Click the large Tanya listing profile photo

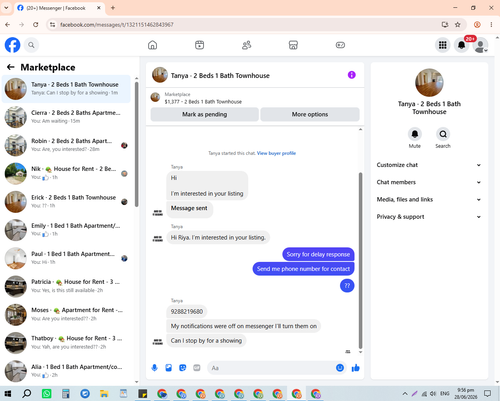(x=429, y=83)
